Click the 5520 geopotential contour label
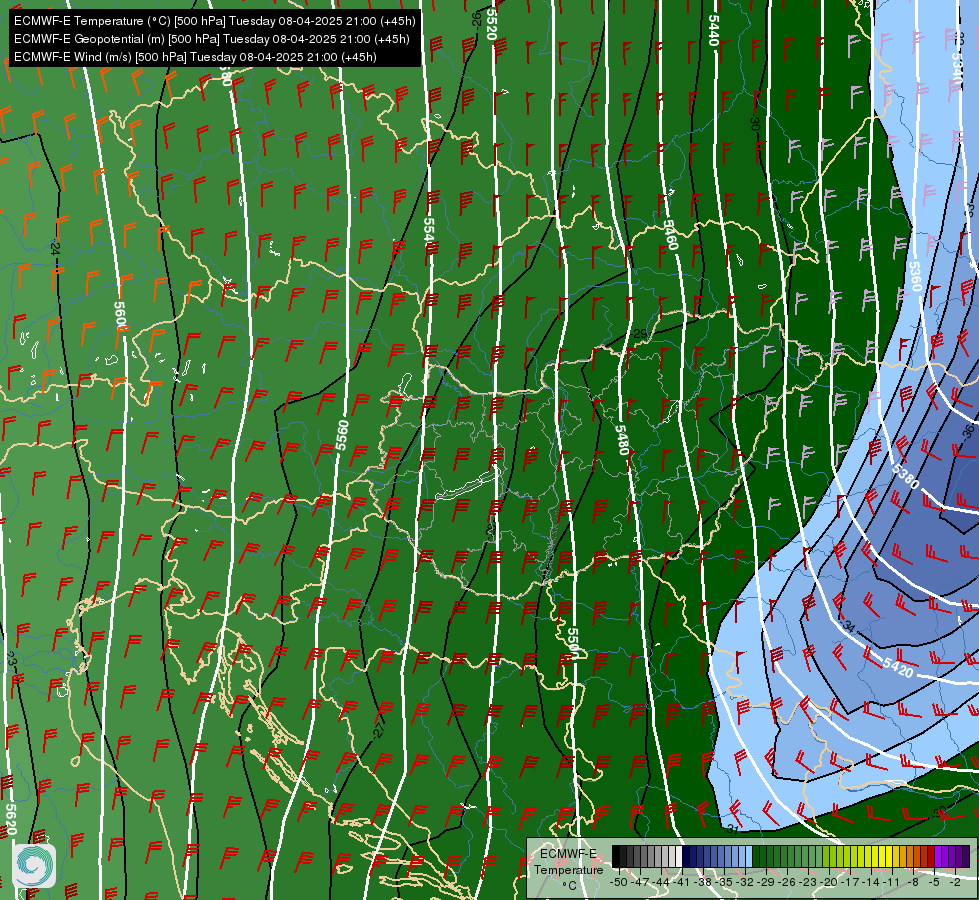 click(491, 24)
